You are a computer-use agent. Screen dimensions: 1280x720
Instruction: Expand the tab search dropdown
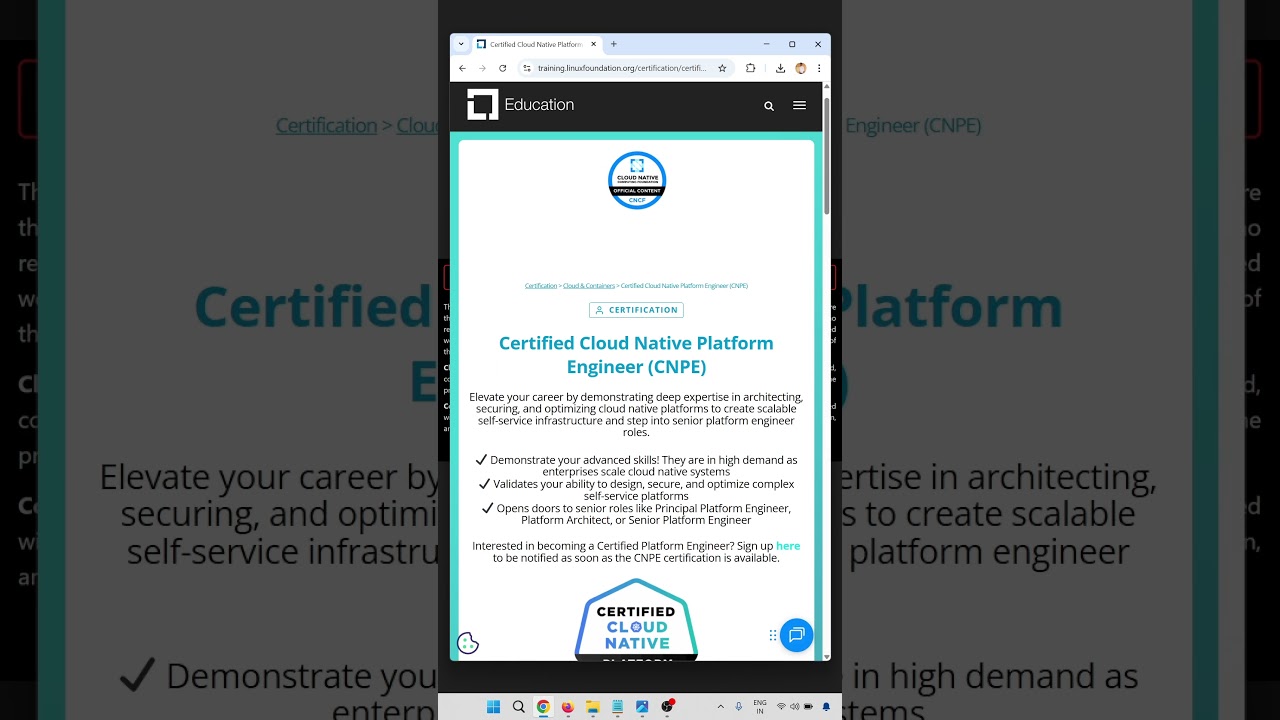(461, 44)
